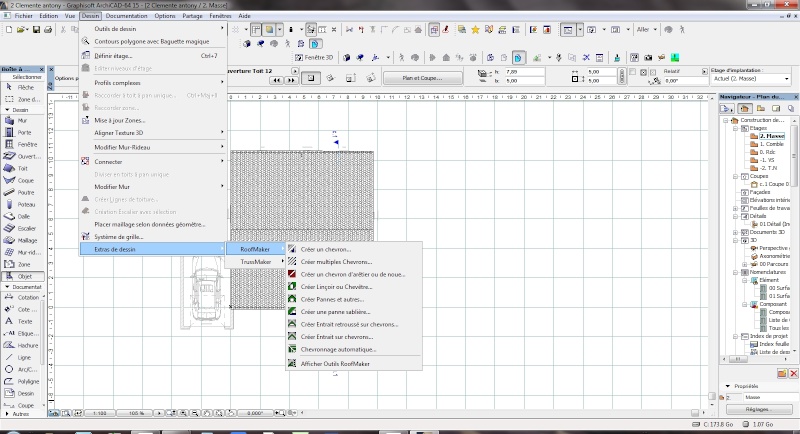The height and width of the screenshot is (434, 800).
Task: Expand the Modifier Mur submenu
Action: pyautogui.click(x=152, y=187)
